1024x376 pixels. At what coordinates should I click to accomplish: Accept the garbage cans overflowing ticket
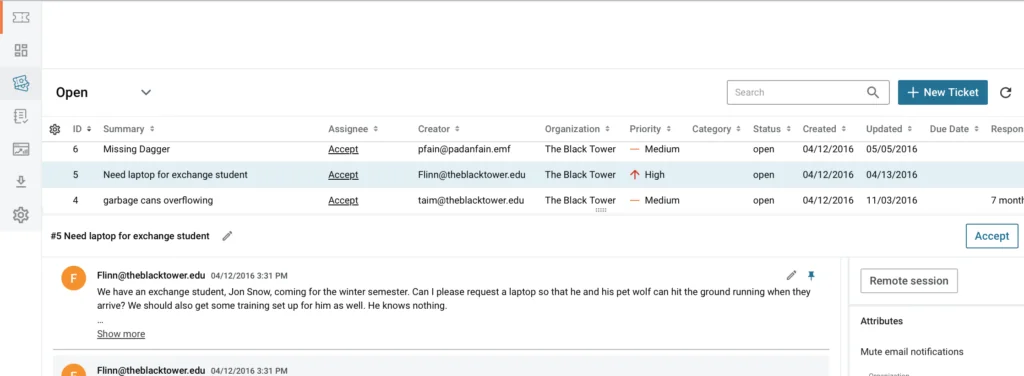coord(343,200)
